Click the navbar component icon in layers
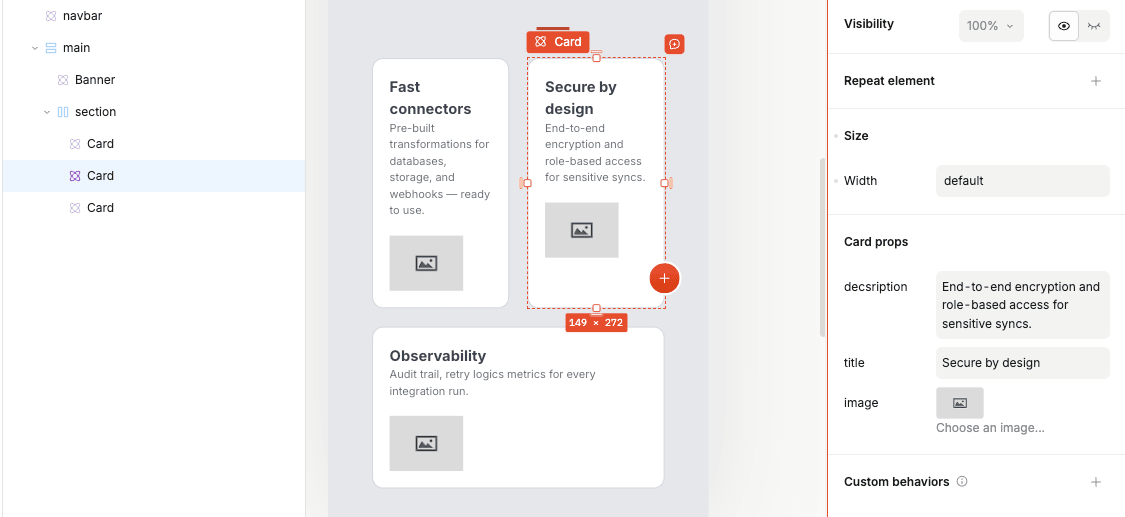 (51, 16)
